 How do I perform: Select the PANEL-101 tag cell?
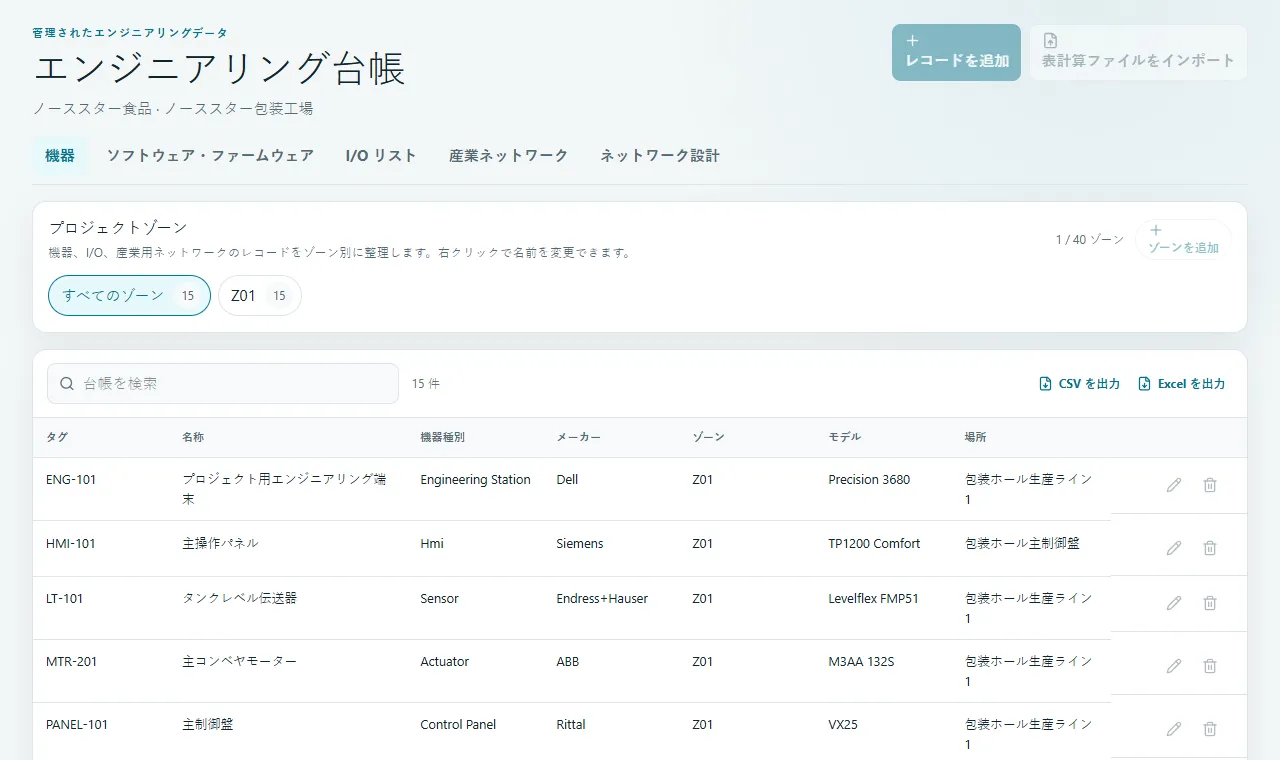77,725
